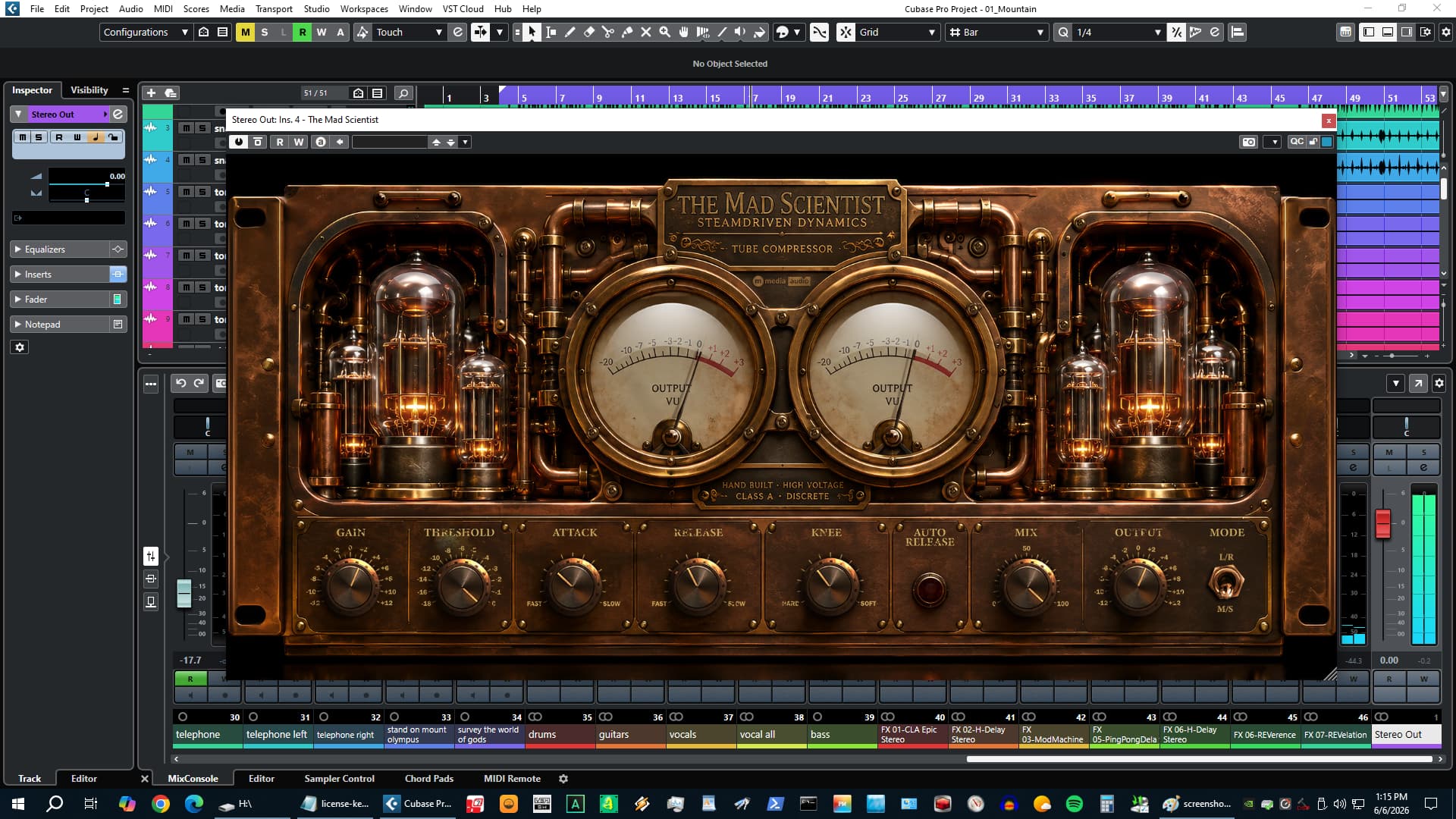This screenshot has width=1456, height=819.
Task: Switch to MIDI Remote tab
Action: point(512,778)
